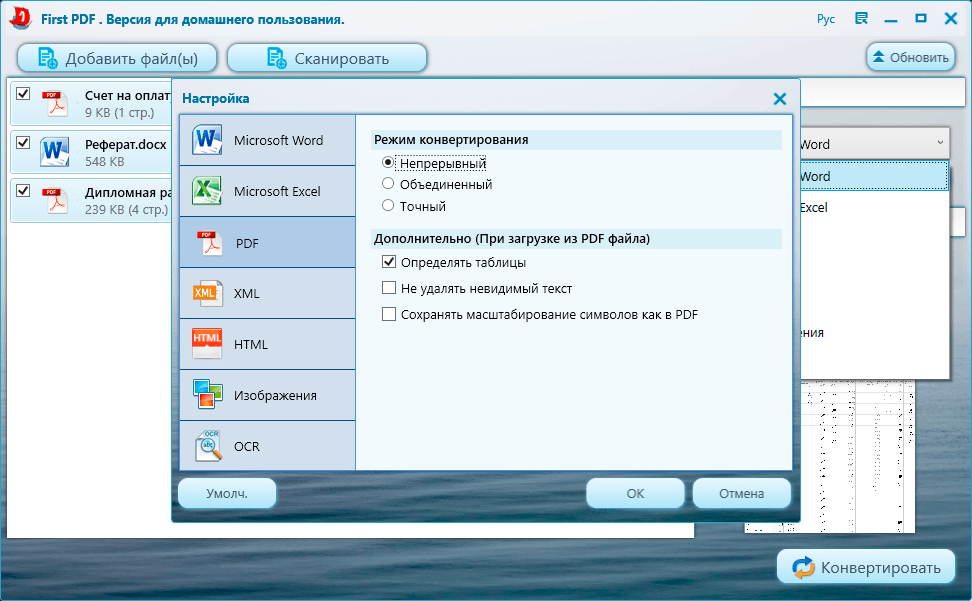Click the Обновить button
972x601 pixels.
click(911, 57)
